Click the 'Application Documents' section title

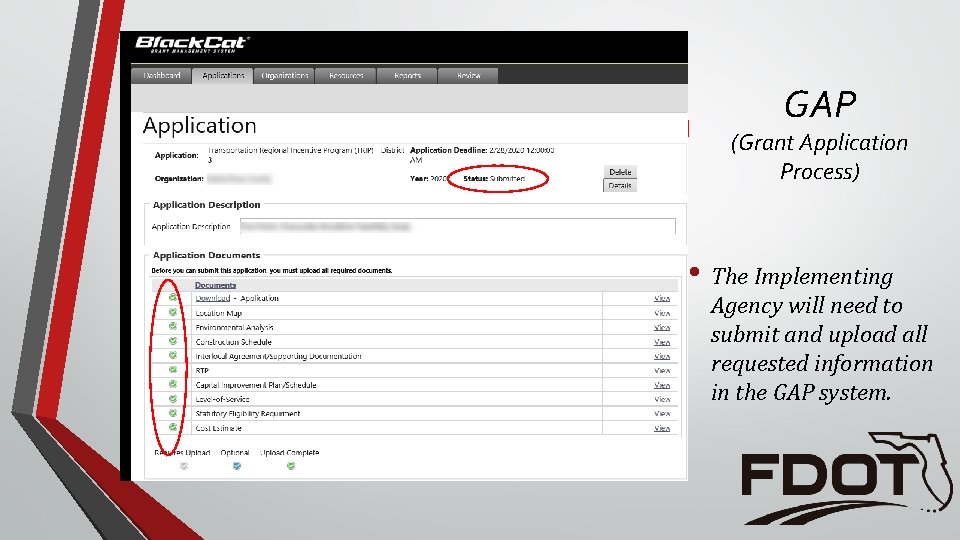[x=206, y=255]
